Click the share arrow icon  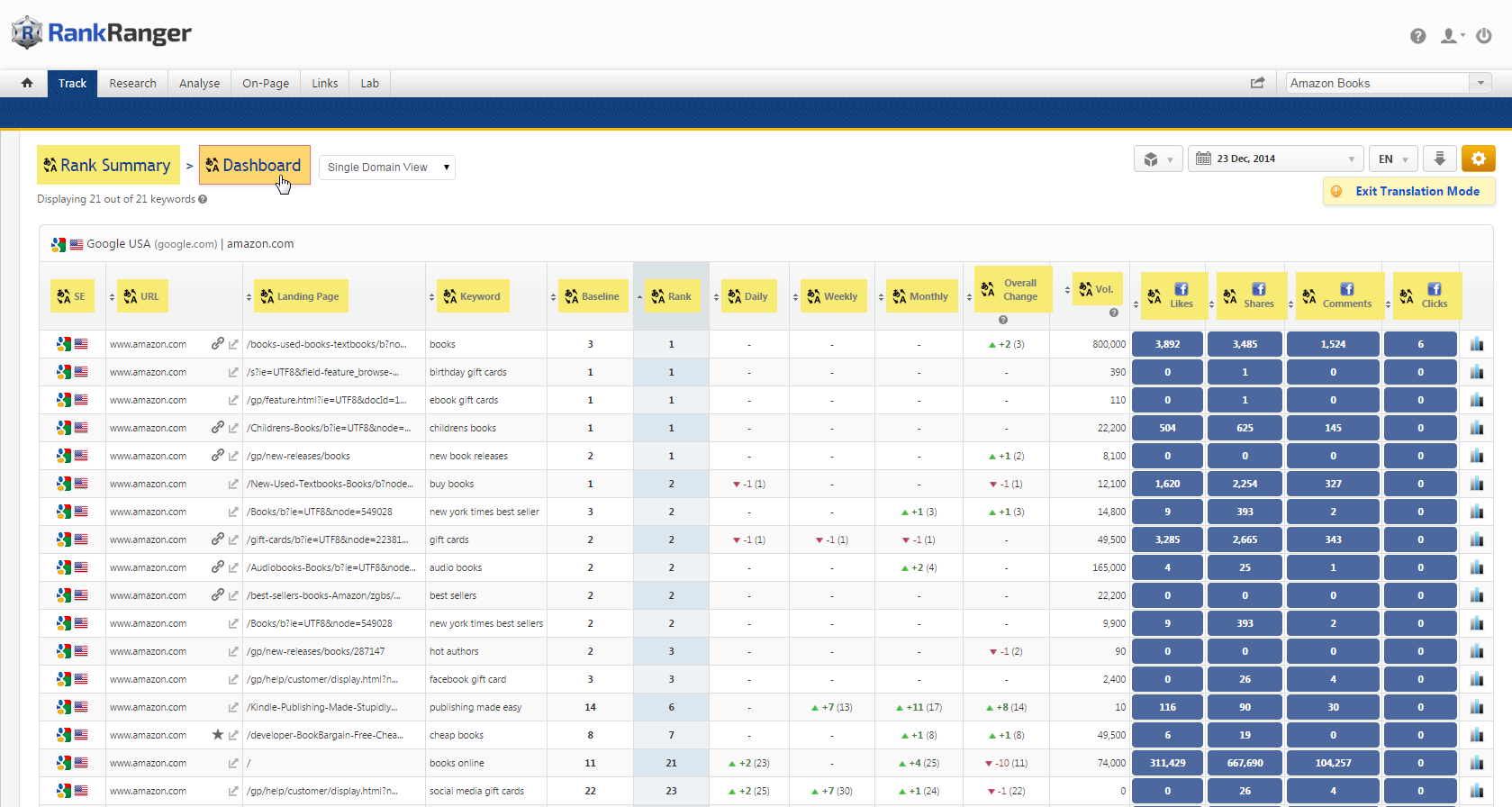[1257, 83]
